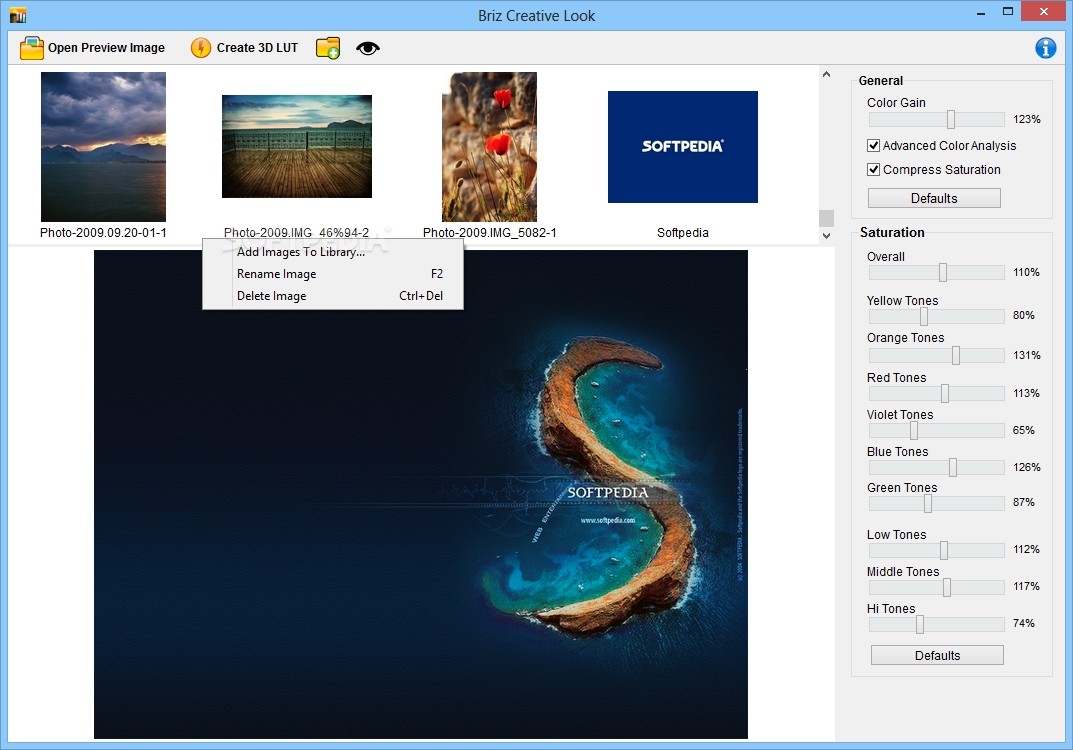1073x750 pixels.
Task: Click the 74% Hi Tones value
Action: click(1024, 623)
